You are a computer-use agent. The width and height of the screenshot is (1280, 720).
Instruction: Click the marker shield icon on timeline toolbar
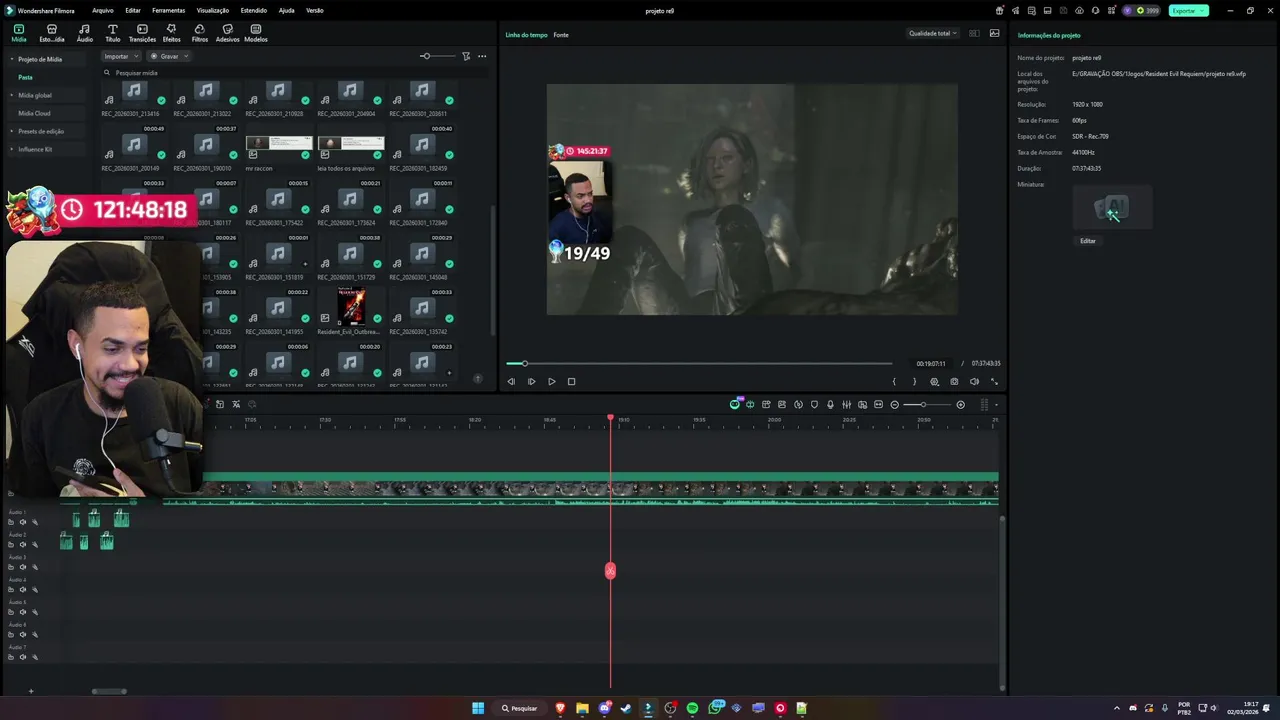tap(814, 404)
